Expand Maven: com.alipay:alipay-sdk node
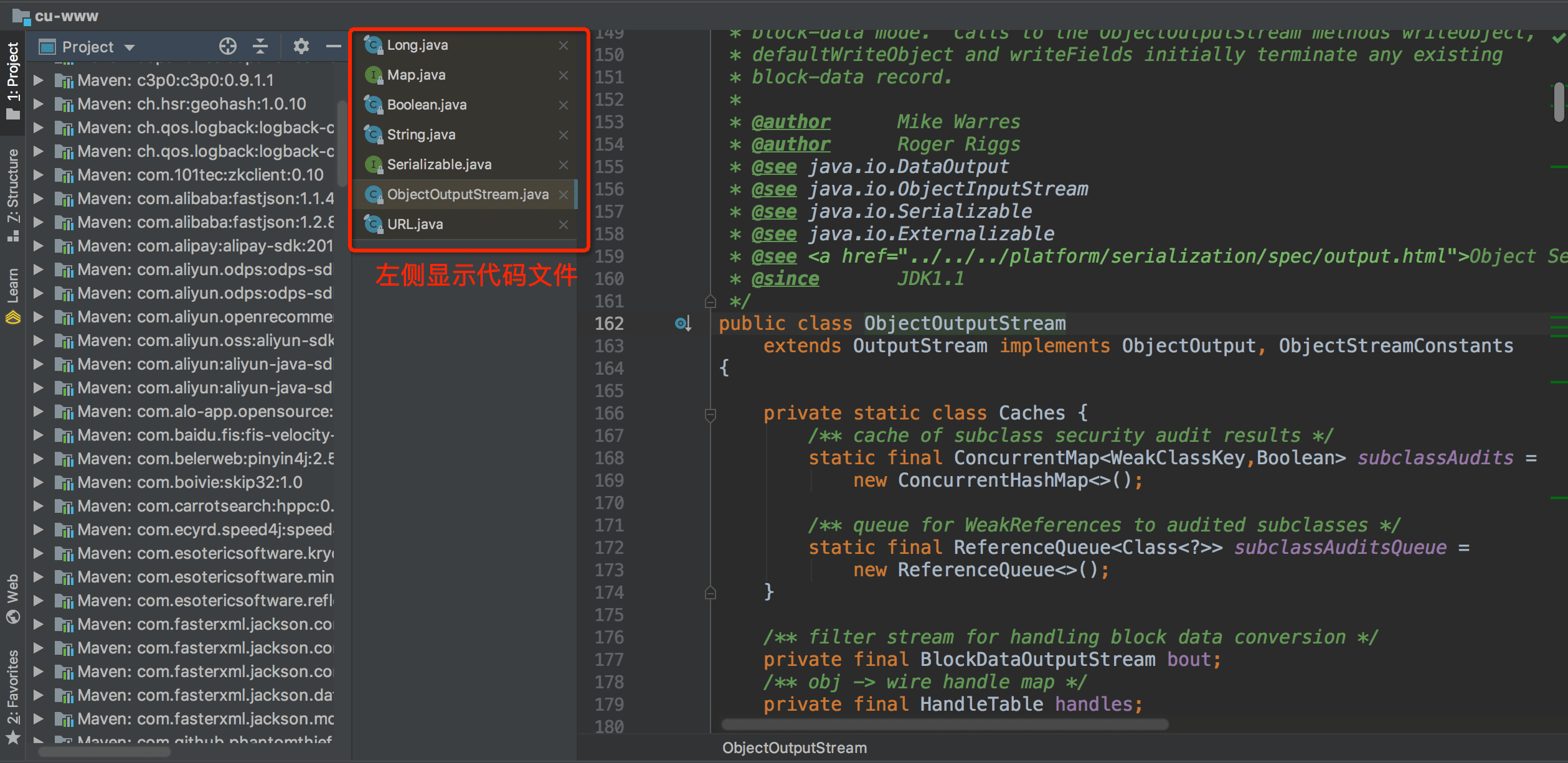The height and width of the screenshot is (763, 1568). pos(38,245)
